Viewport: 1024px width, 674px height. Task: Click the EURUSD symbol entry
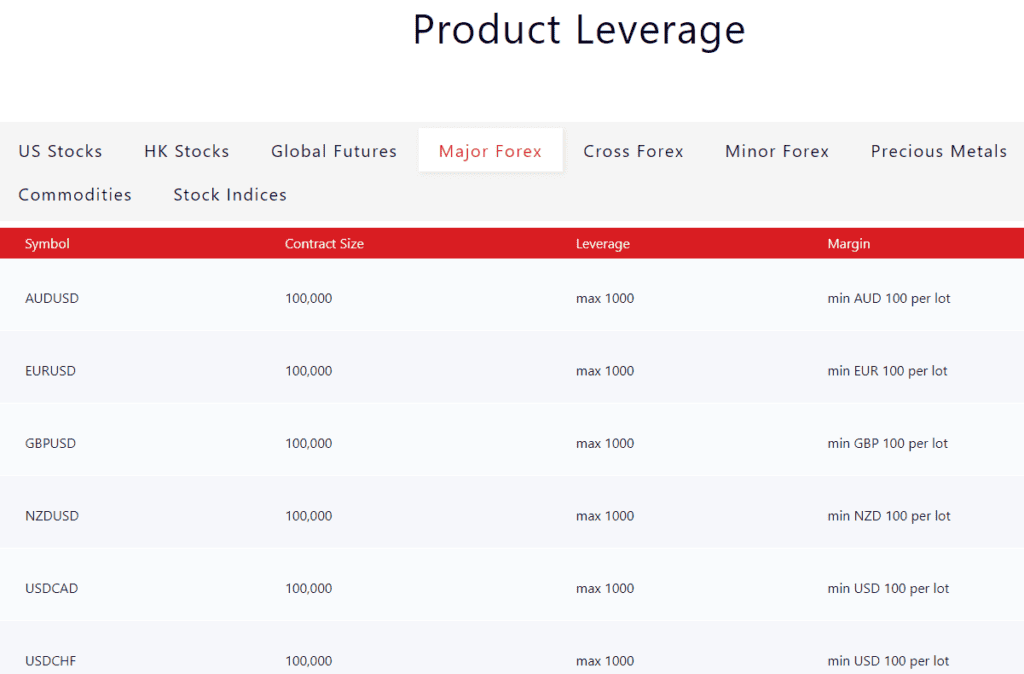coord(50,370)
